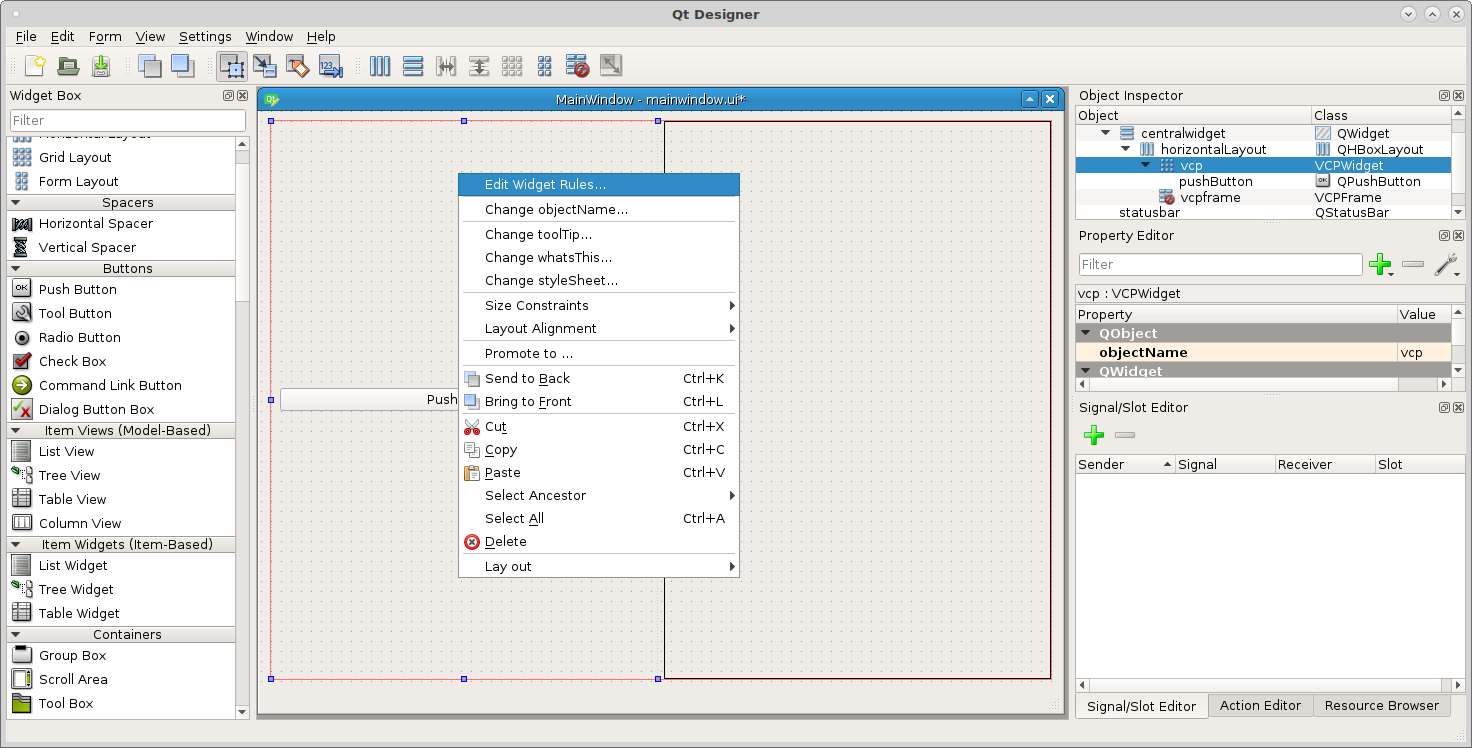Collapse the Spacers category in Widget Box
Image resolution: width=1472 pixels, height=748 pixels.
[x=16, y=202]
